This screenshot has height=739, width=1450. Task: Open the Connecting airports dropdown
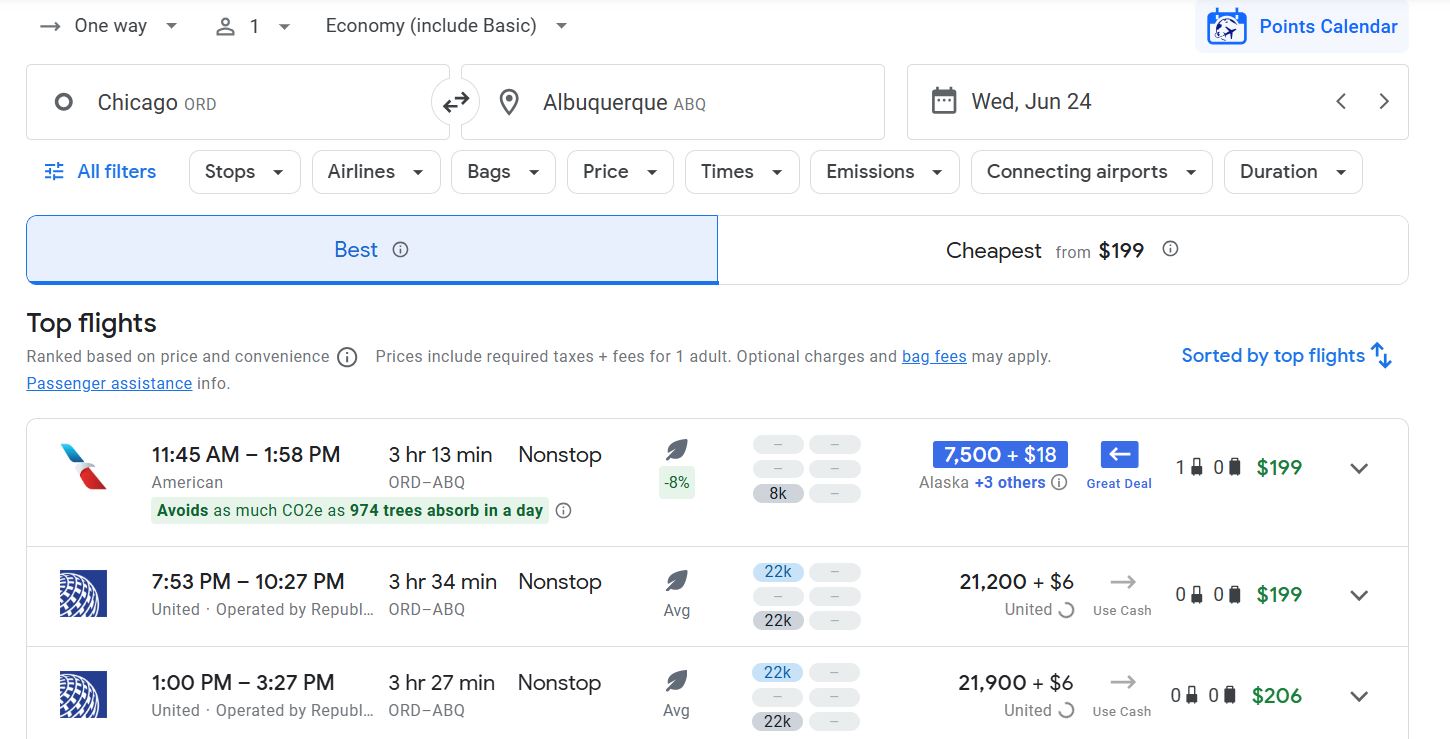click(1092, 172)
